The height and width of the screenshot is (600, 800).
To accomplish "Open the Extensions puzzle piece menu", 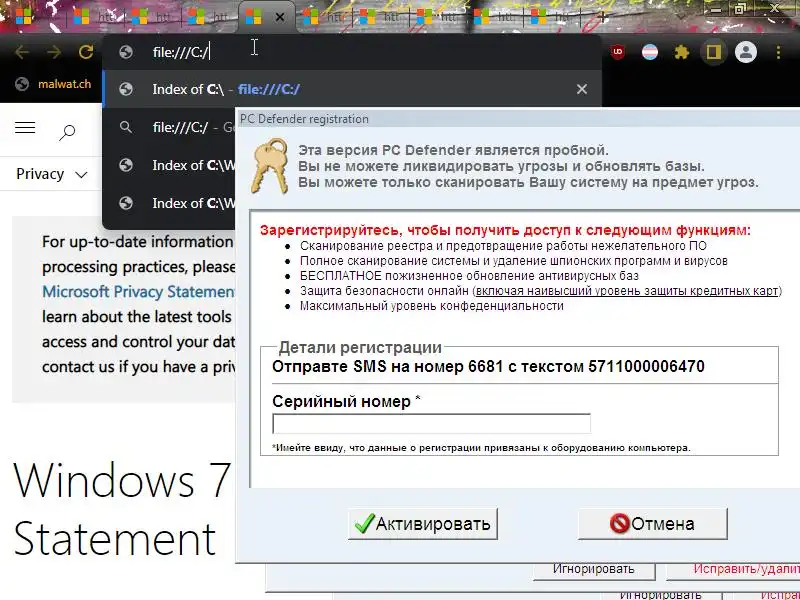I will click(x=682, y=52).
